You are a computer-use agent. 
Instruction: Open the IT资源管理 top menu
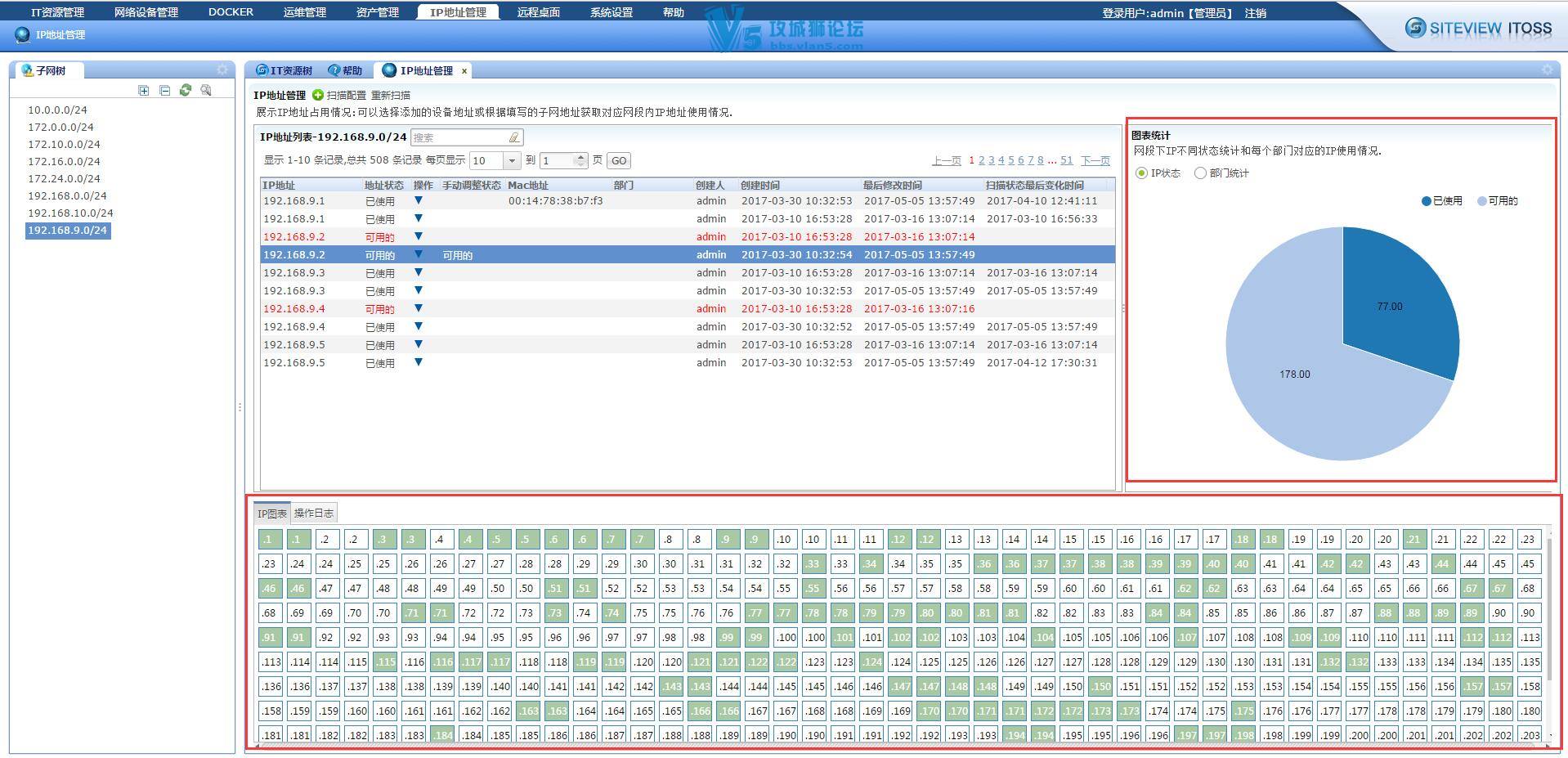(57, 12)
